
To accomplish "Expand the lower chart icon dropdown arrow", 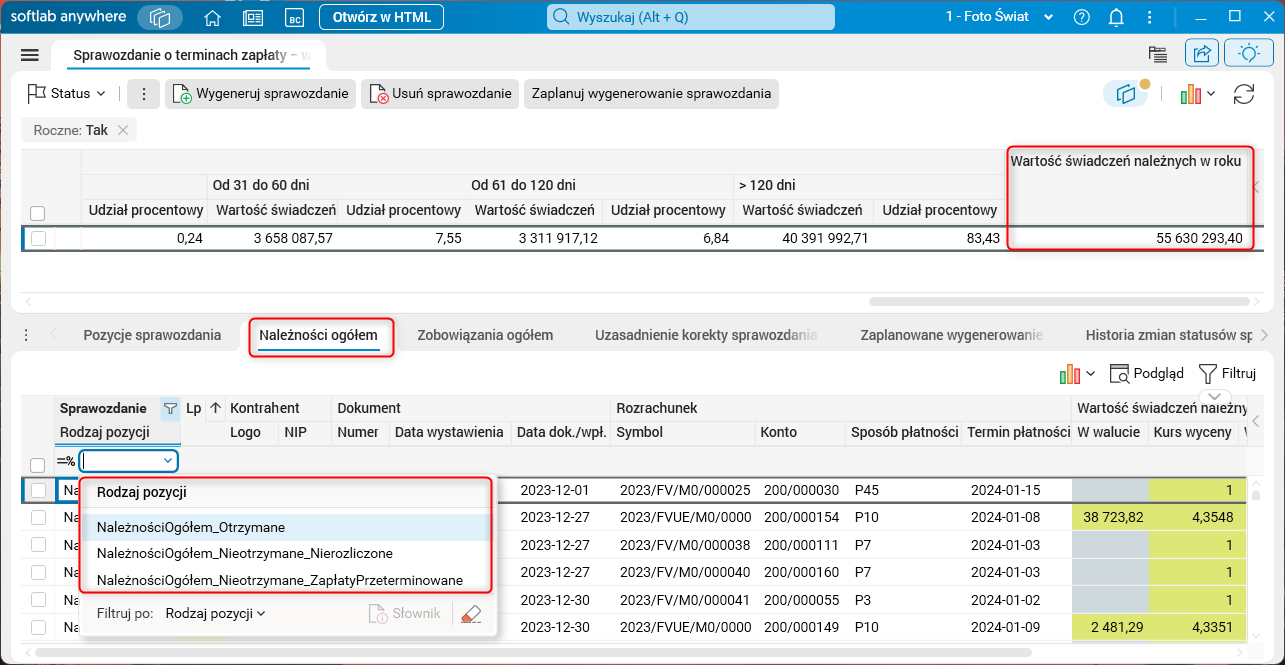I will coord(1090,373).
